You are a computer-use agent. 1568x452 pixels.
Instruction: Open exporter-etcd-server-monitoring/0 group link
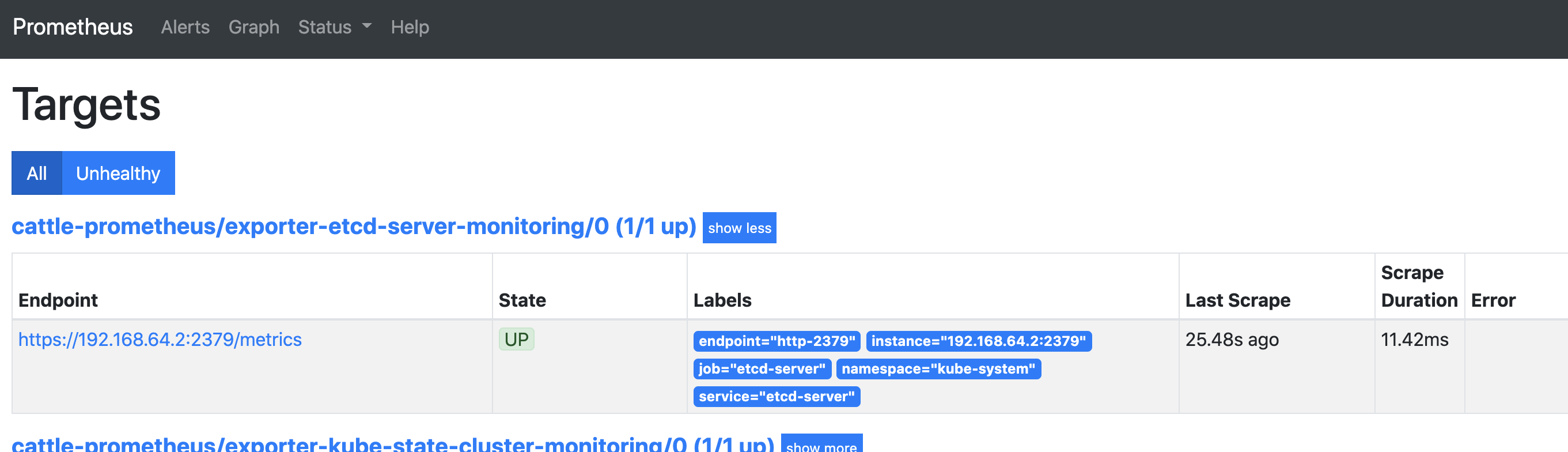(354, 226)
